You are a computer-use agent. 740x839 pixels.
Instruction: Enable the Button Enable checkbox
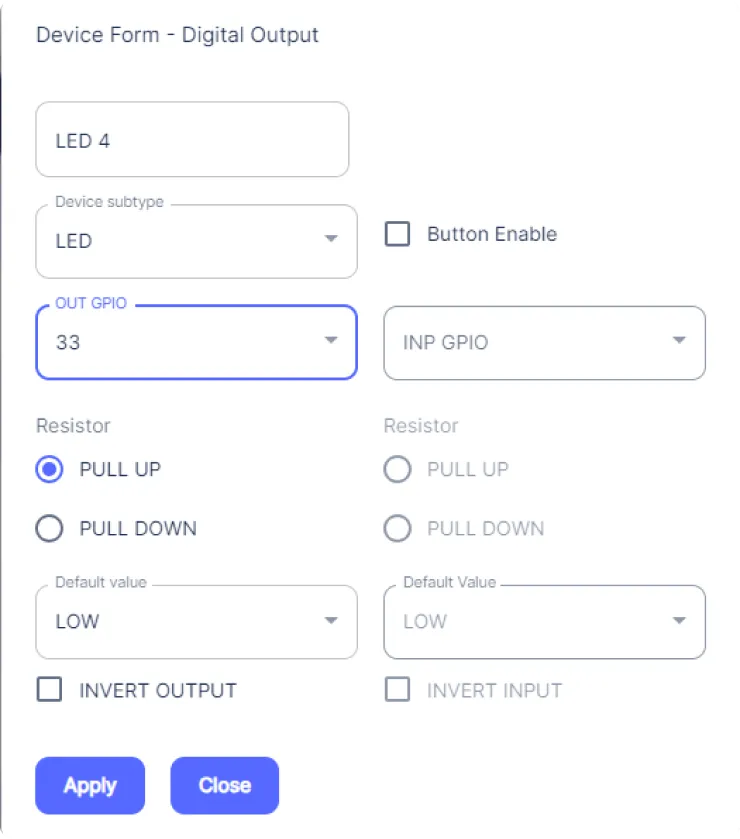tap(397, 234)
